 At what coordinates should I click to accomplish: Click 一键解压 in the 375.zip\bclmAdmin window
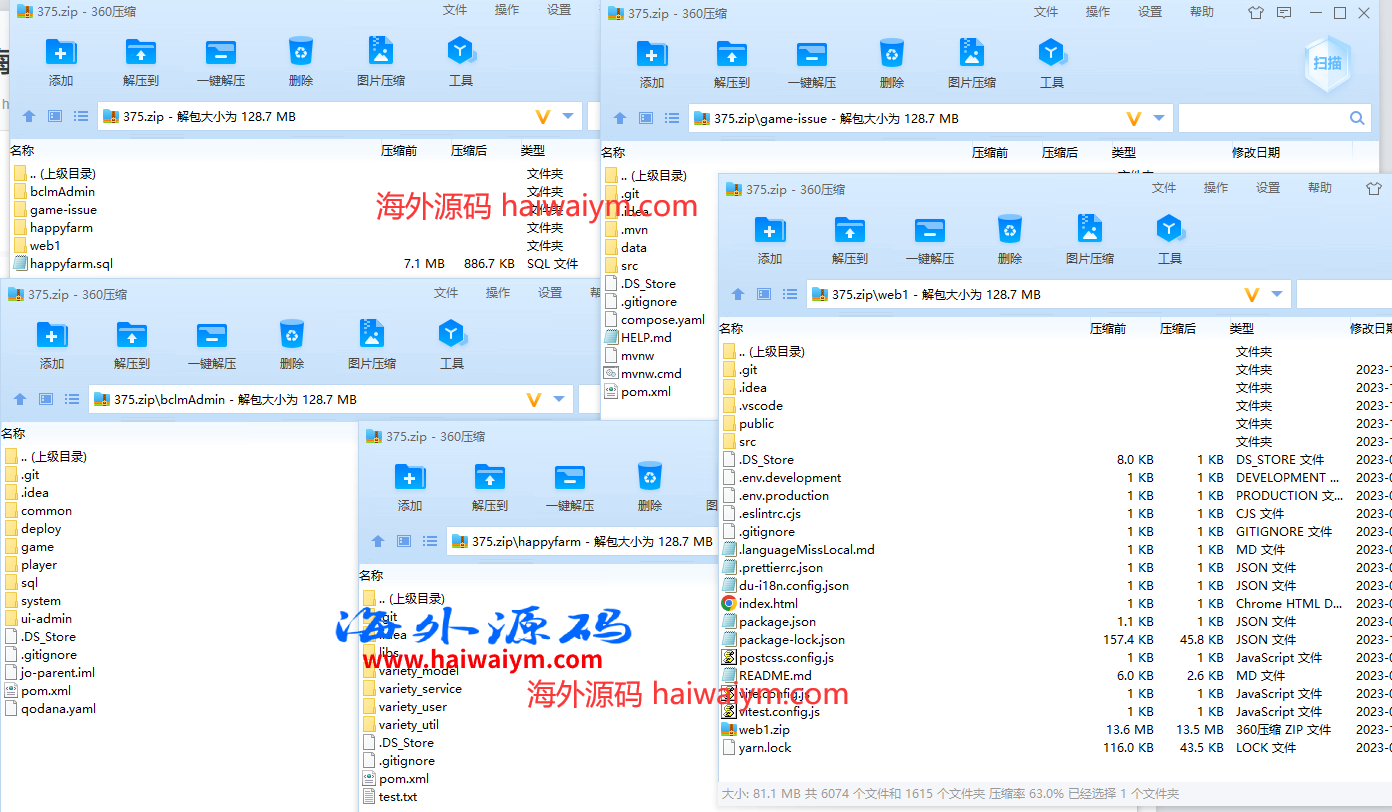(211, 344)
